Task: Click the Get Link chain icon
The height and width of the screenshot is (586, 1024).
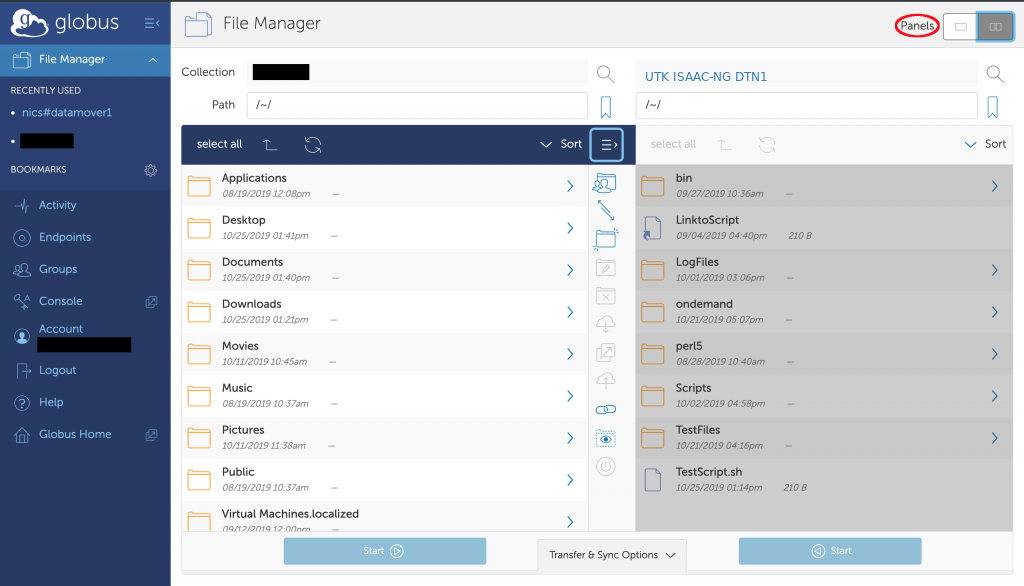Action: click(605, 410)
